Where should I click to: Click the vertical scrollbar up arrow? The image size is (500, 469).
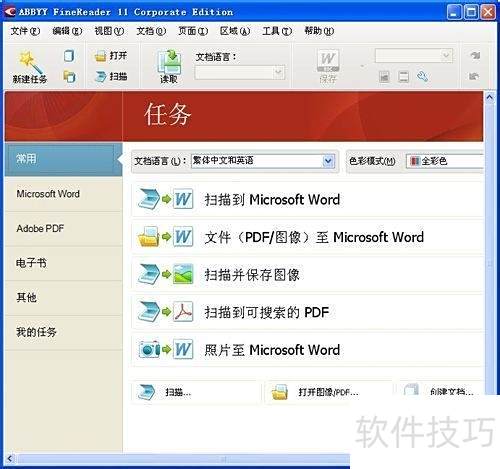pos(489,97)
